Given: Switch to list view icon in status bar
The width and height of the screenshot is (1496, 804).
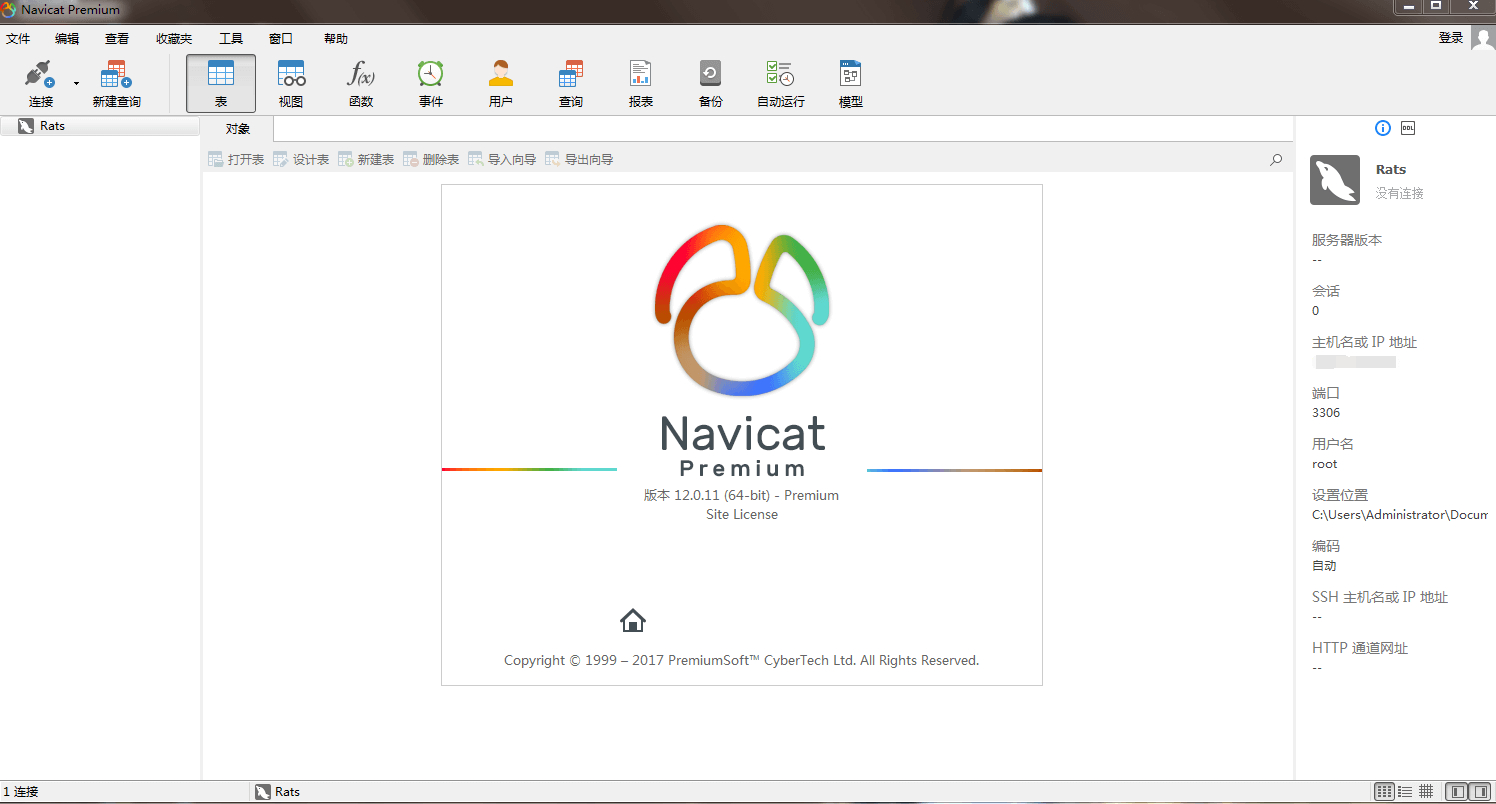Looking at the screenshot, I should click(x=1384, y=791).
